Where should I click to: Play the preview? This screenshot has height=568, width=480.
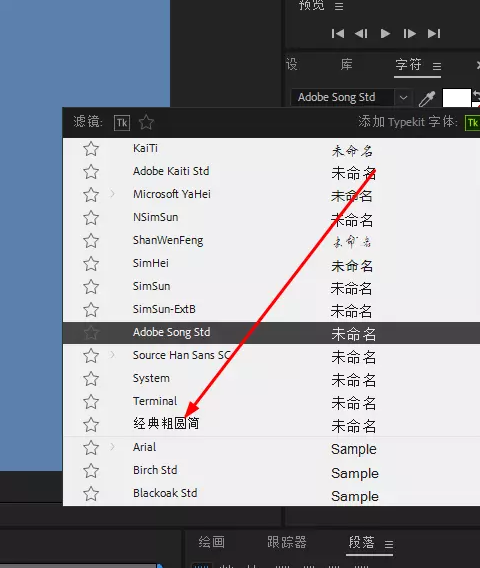click(385, 34)
